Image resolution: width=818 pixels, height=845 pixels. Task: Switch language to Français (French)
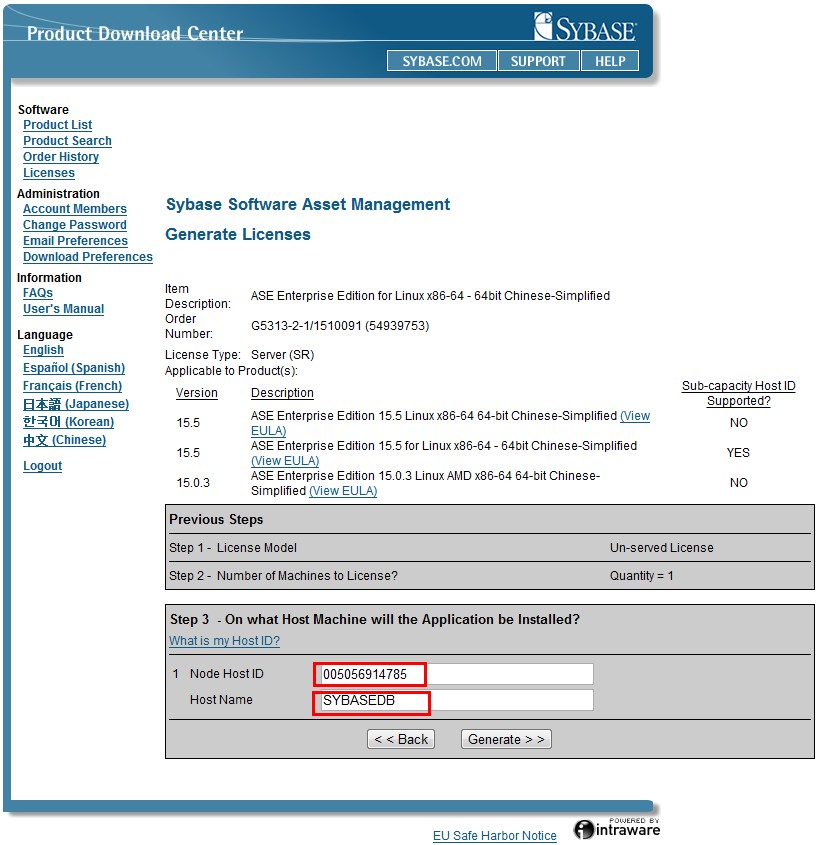pyautogui.click(x=72, y=386)
